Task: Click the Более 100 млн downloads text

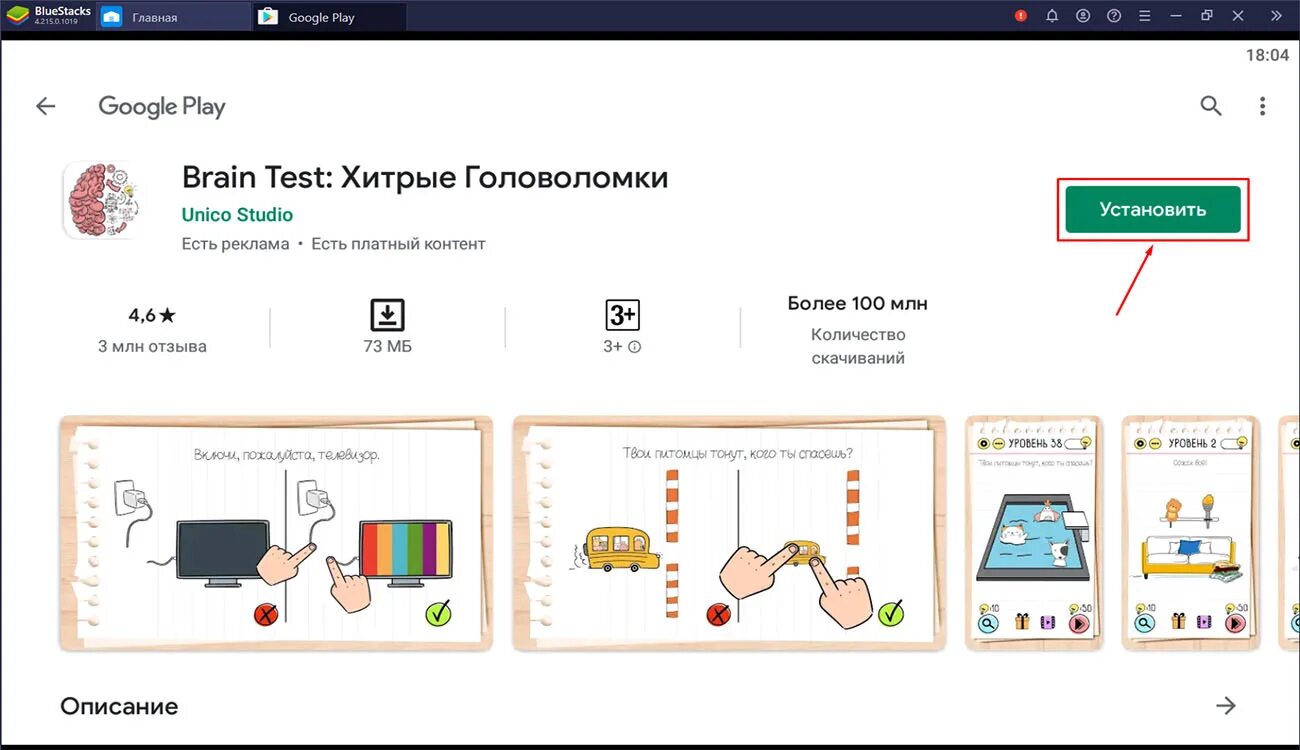Action: click(858, 303)
